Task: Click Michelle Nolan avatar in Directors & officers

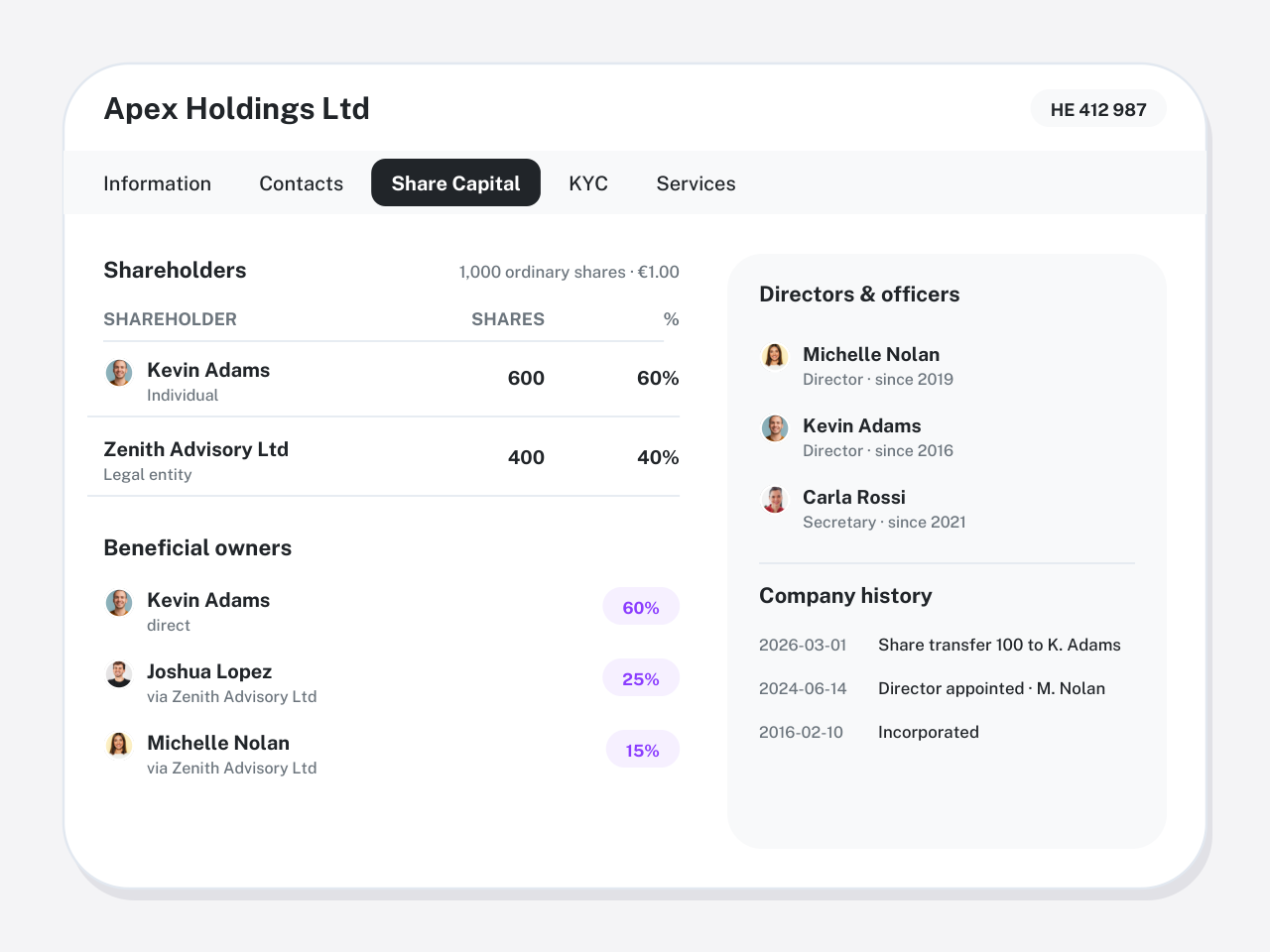Action: [775, 357]
